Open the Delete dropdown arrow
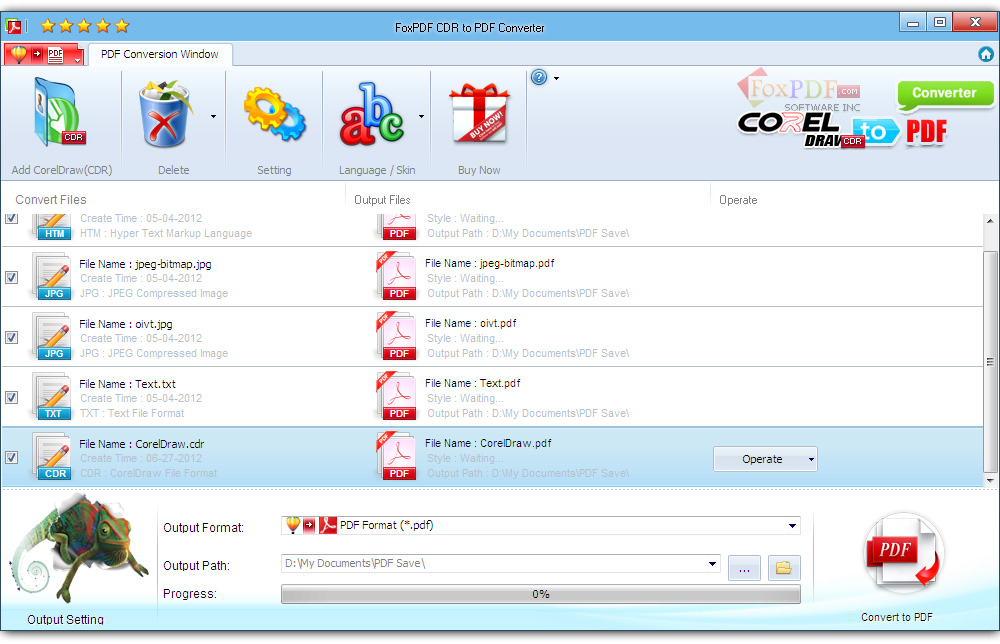The height and width of the screenshot is (644, 1000). pyautogui.click(x=213, y=117)
